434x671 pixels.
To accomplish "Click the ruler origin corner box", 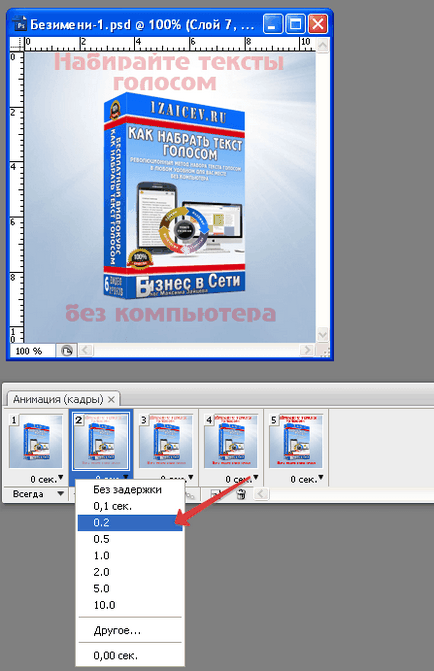I will [17, 44].
